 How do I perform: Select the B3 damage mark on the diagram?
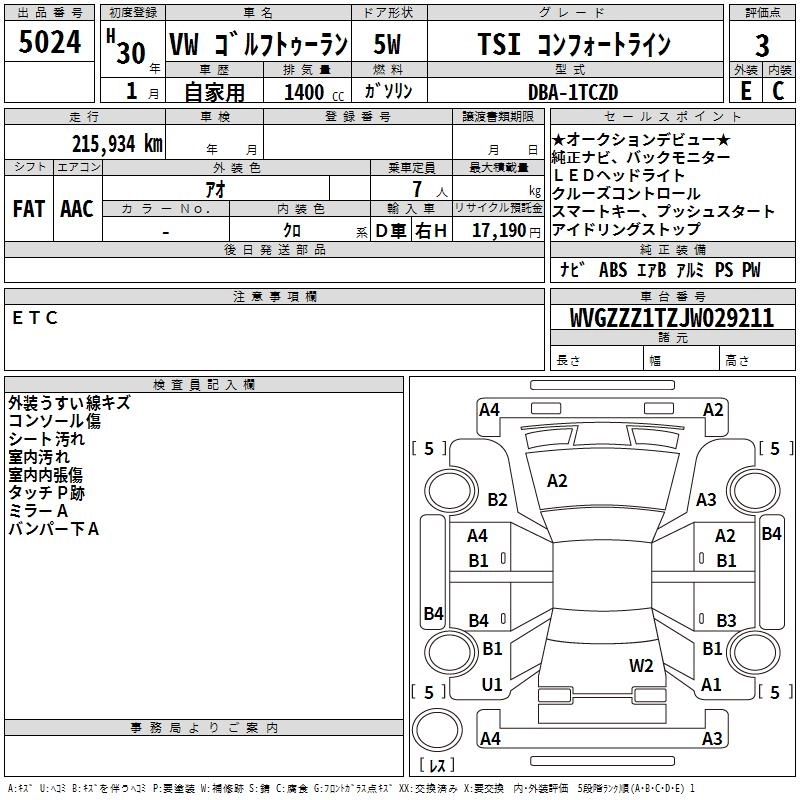[725, 621]
